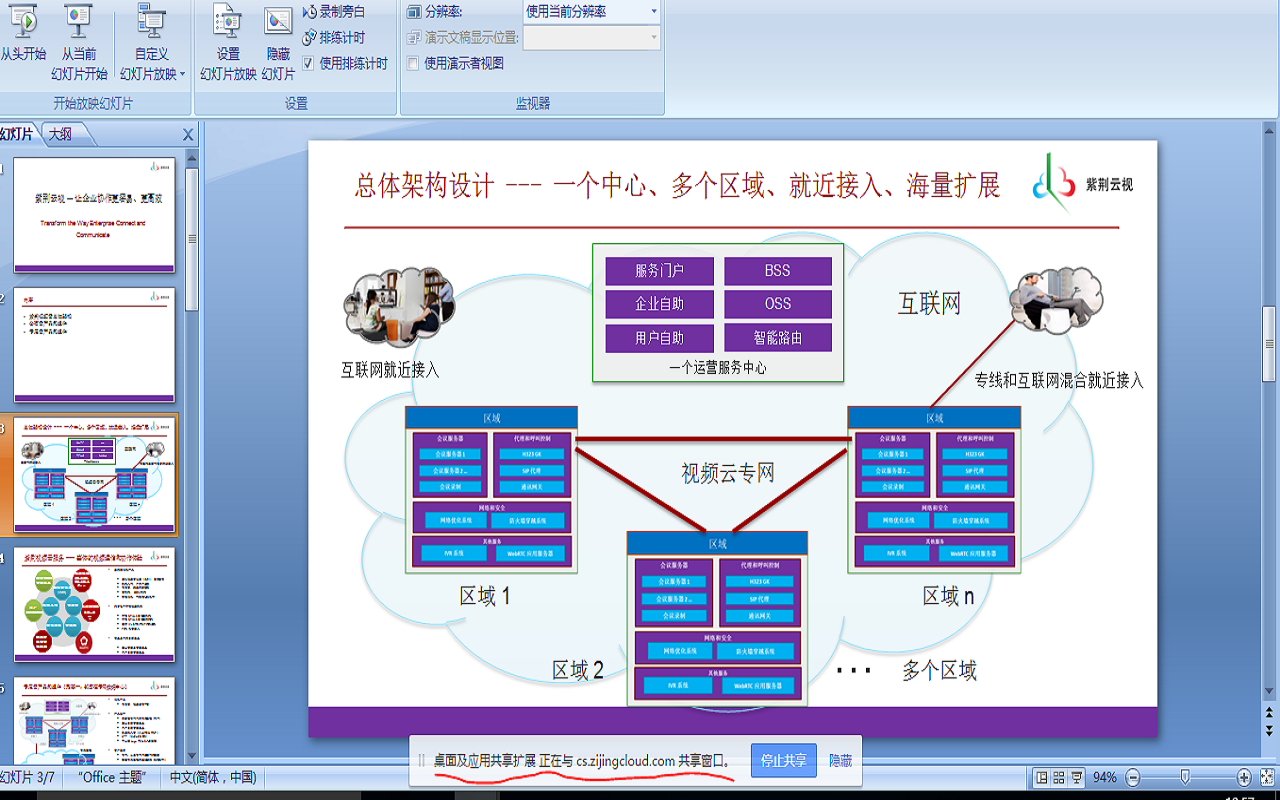
Task: Click 企业自助 box on slide
Action: 659,304
